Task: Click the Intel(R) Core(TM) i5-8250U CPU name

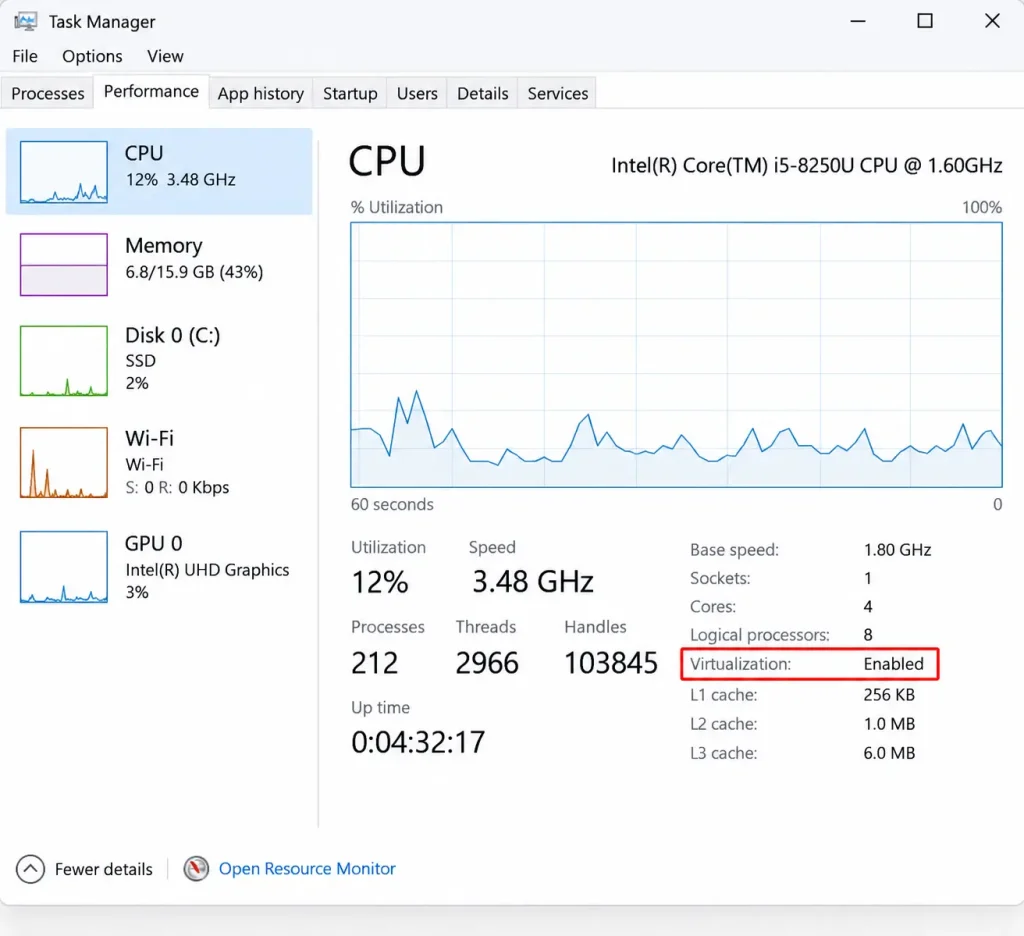Action: click(807, 166)
